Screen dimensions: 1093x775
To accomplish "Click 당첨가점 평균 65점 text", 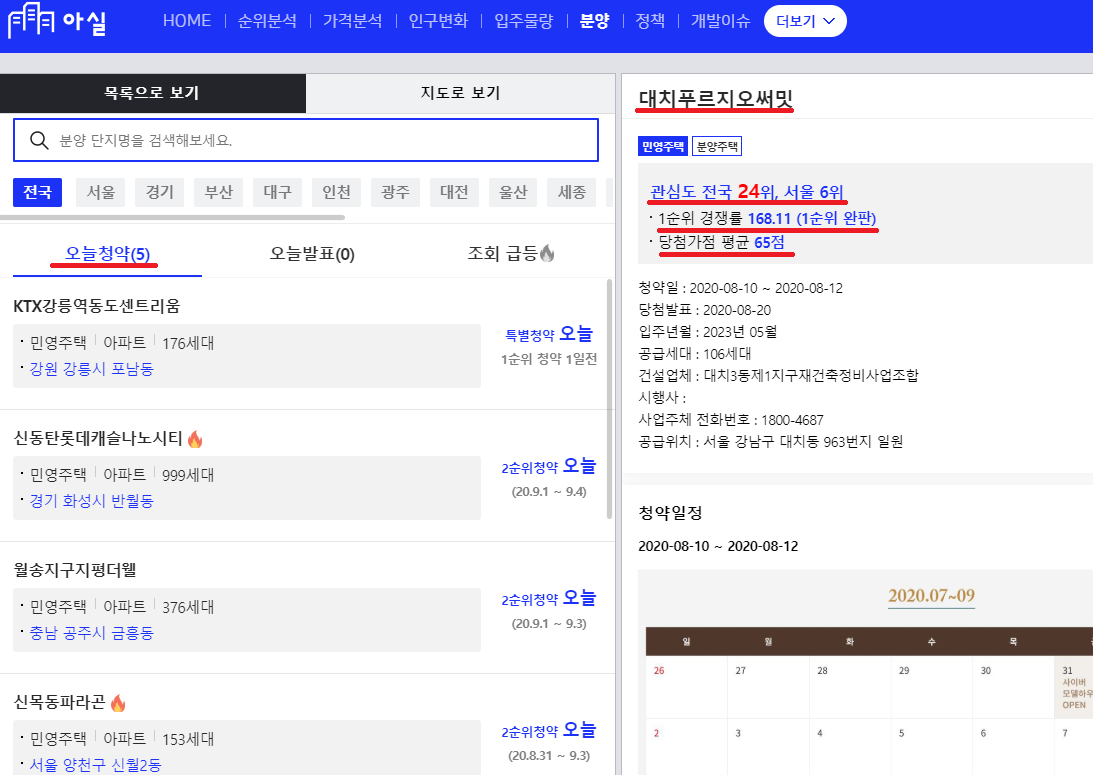I will 721,243.
